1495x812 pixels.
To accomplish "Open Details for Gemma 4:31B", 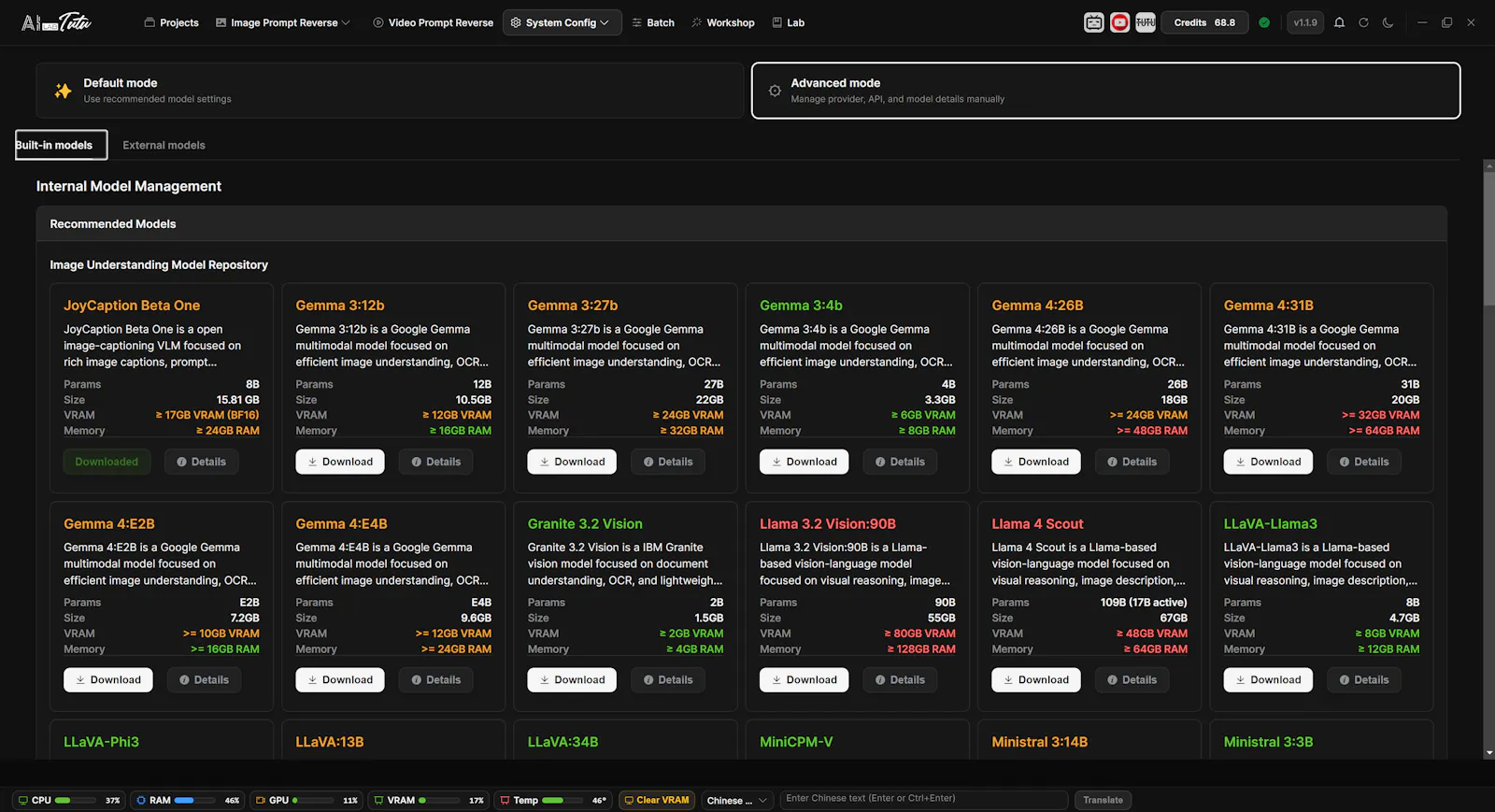I will (x=1364, y=462).
